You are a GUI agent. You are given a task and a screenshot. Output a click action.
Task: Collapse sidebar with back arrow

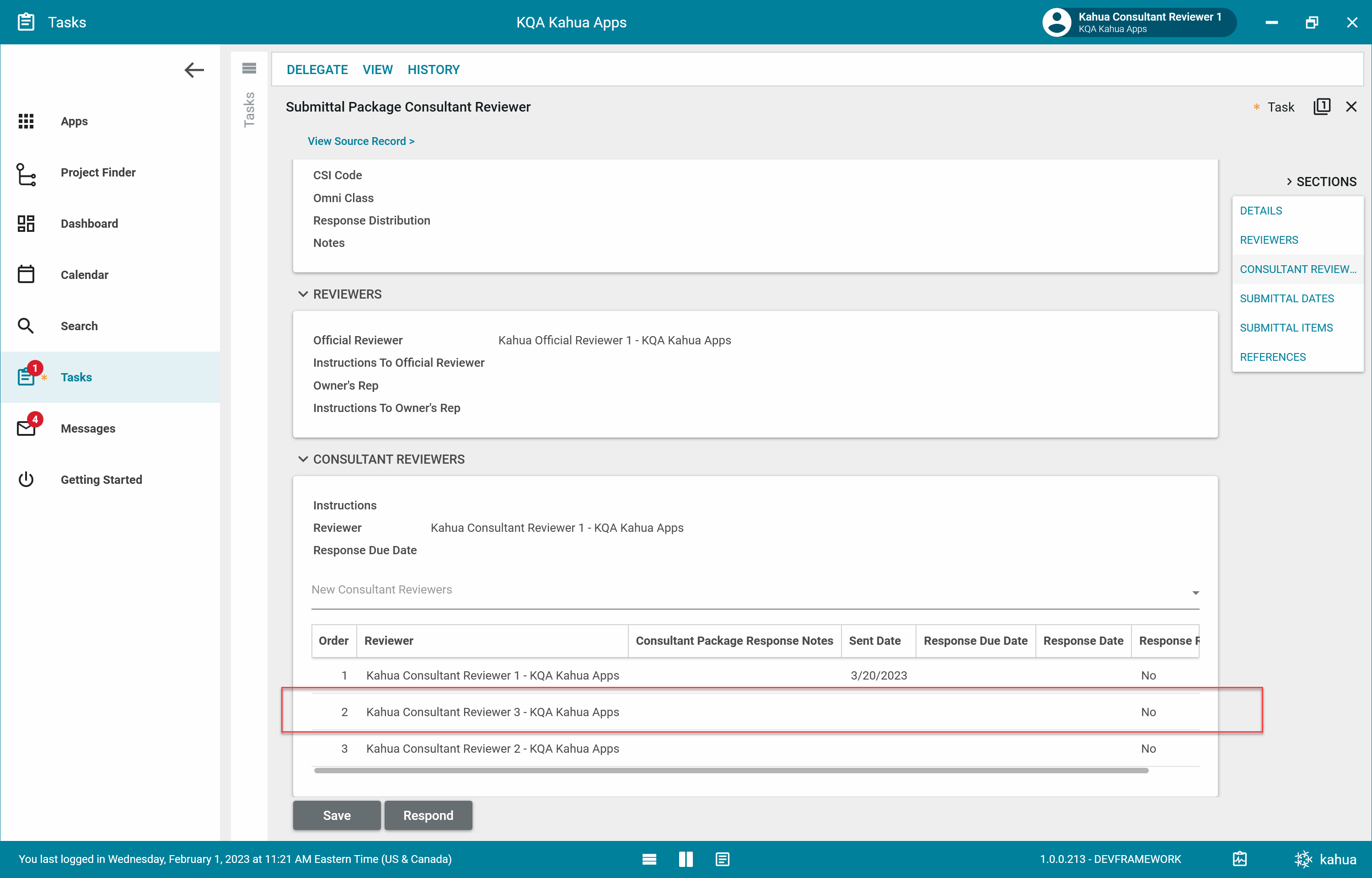[x=194, y=70]
